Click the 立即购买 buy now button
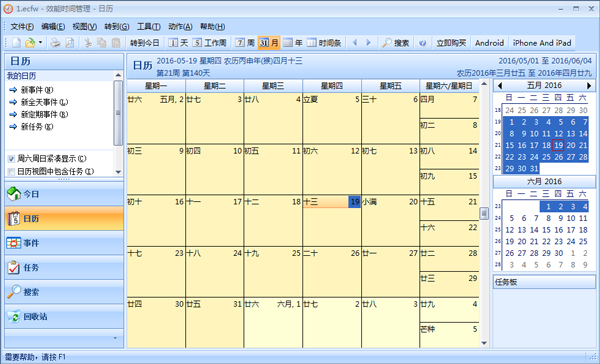This screenshot has width=600, height=364. (451, 43)
